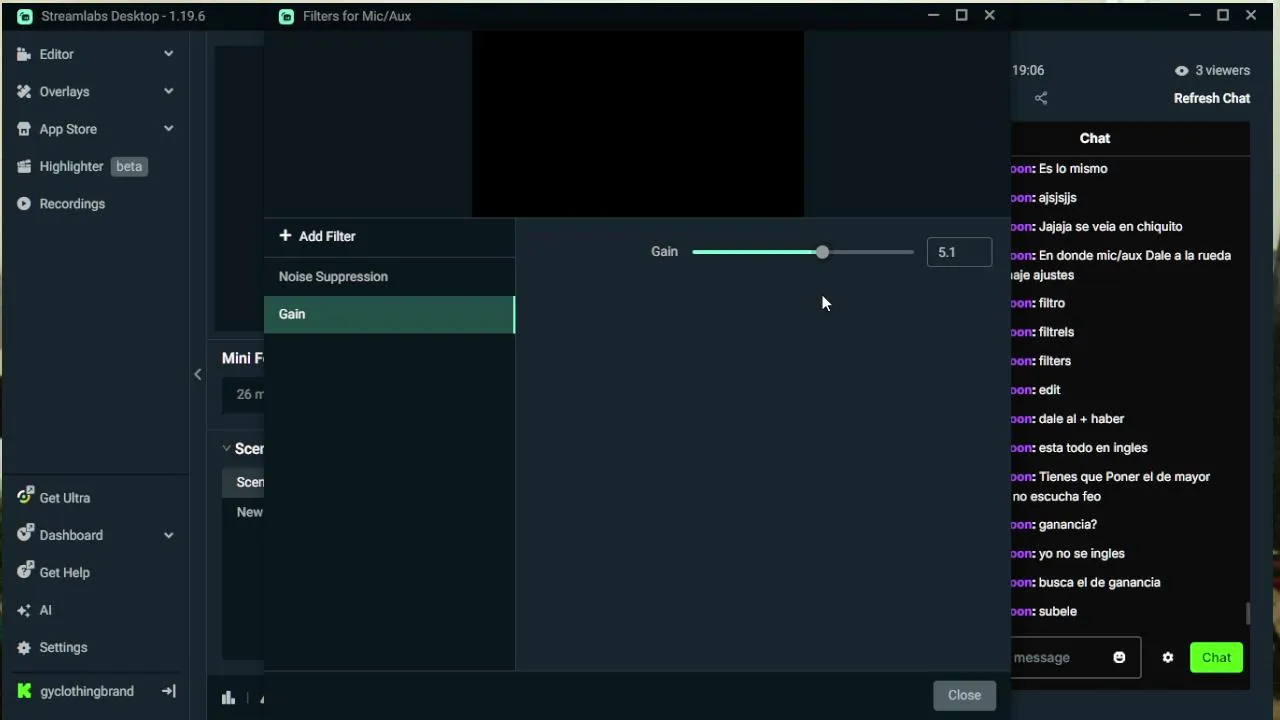
Task: Click the plus icon for Add Filter
Action: pos(285,236)
